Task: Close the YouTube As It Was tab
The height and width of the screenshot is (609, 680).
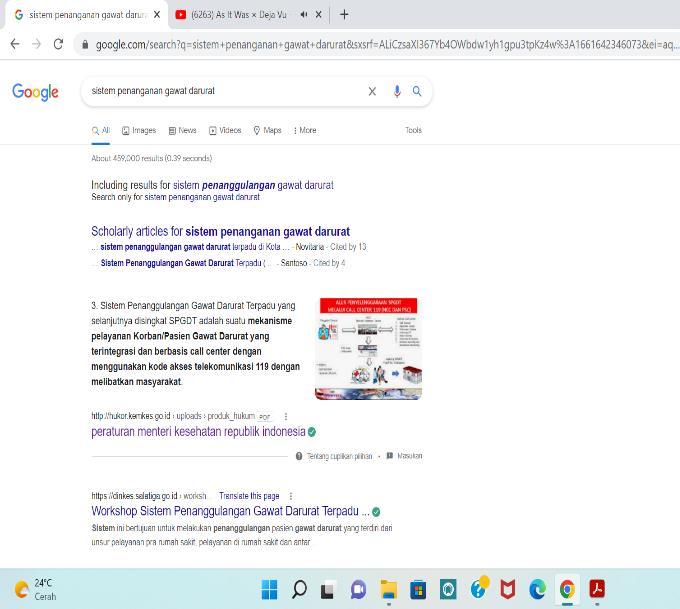Action: (318, 15)
